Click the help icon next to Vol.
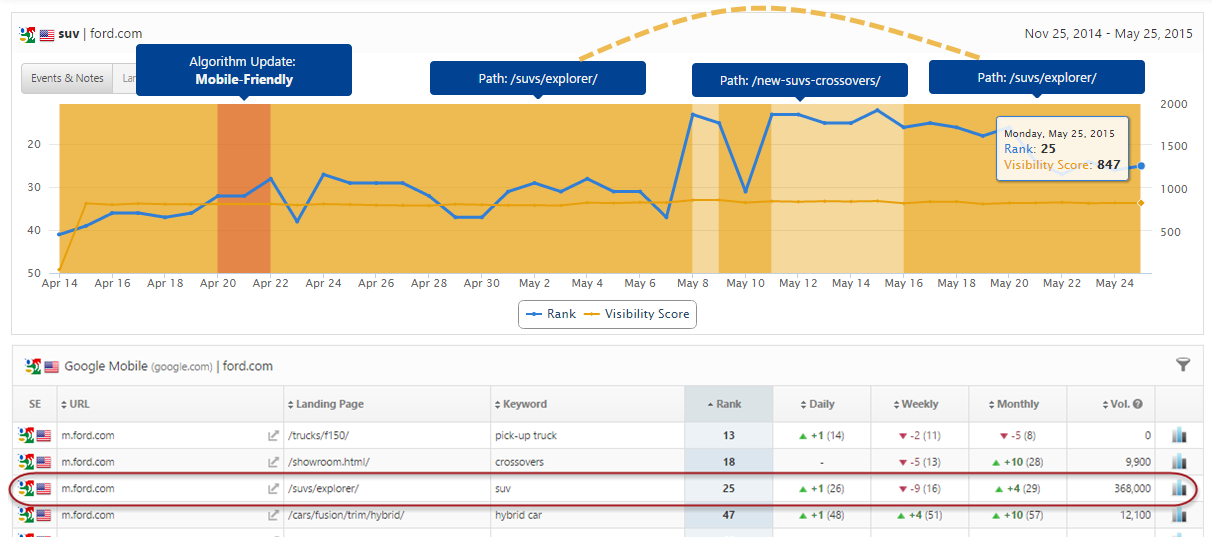This screenshot has width=1212, height=537. (x=1137, y=404)
